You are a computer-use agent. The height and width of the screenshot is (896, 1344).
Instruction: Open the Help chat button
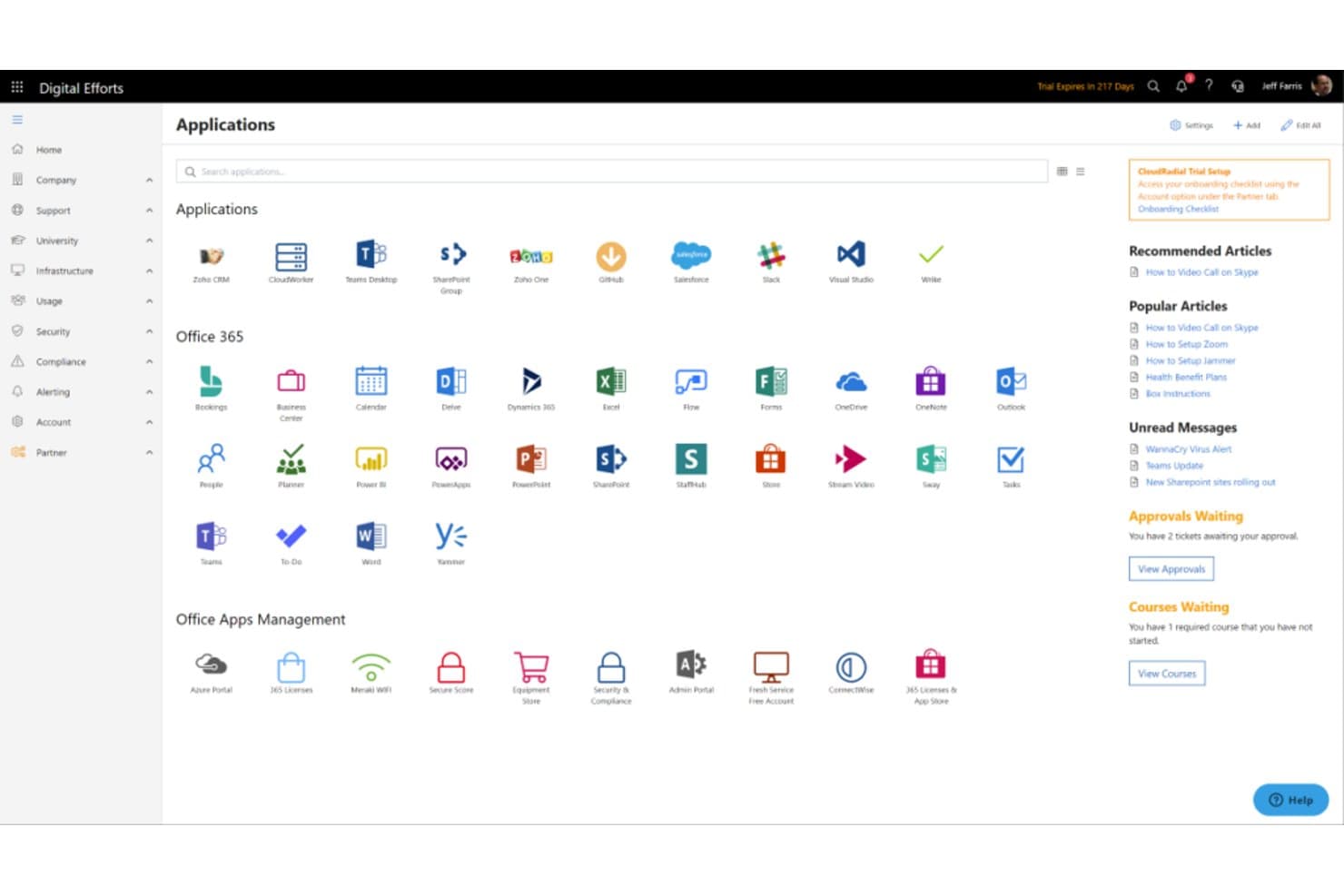pos(1290,799)
